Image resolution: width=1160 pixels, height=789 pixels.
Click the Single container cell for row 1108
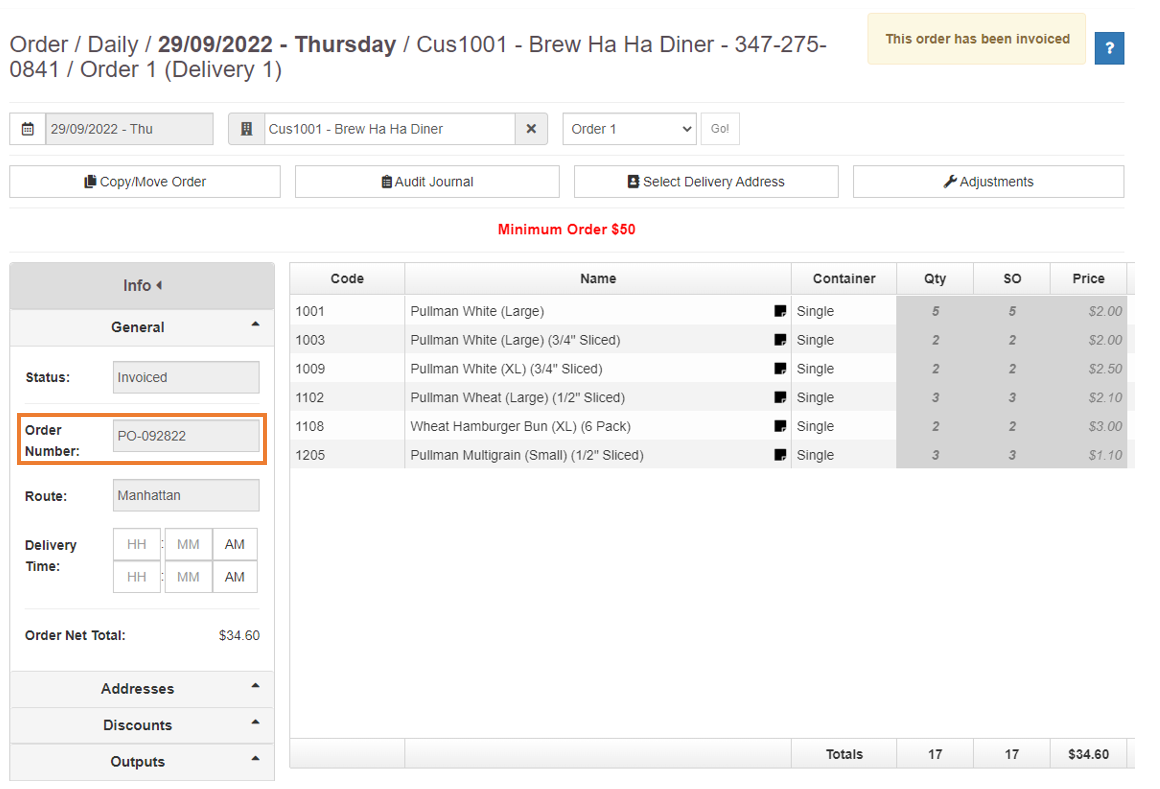(844, 427)
